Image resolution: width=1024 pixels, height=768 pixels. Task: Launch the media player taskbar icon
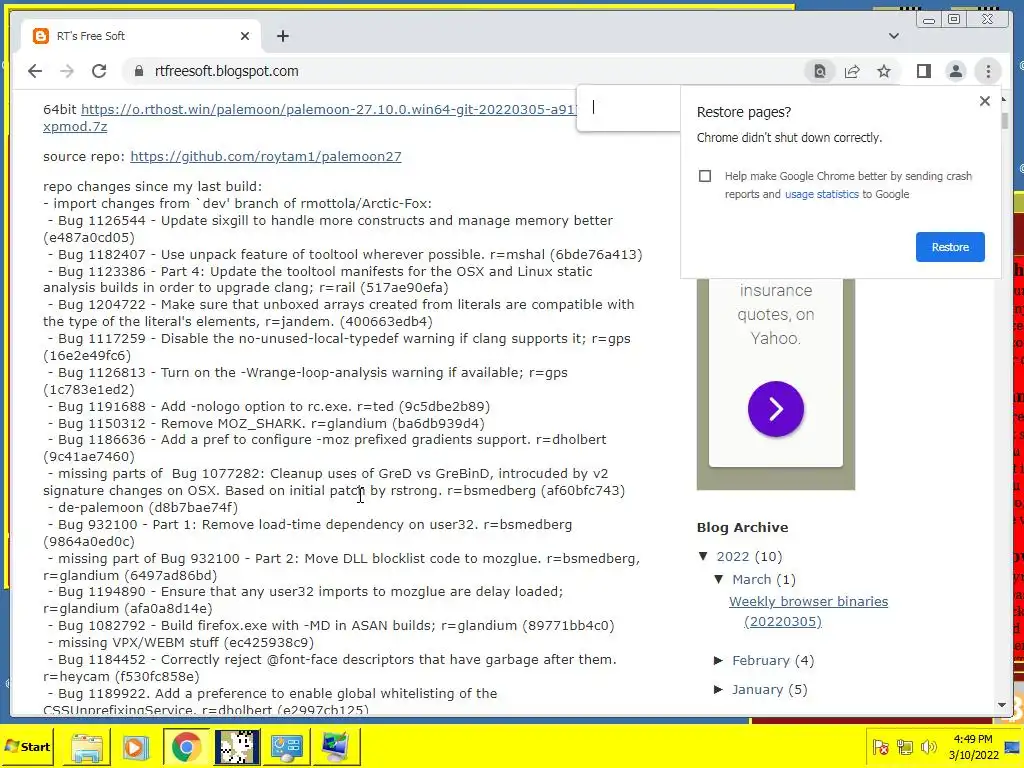[x=136, y=747]
